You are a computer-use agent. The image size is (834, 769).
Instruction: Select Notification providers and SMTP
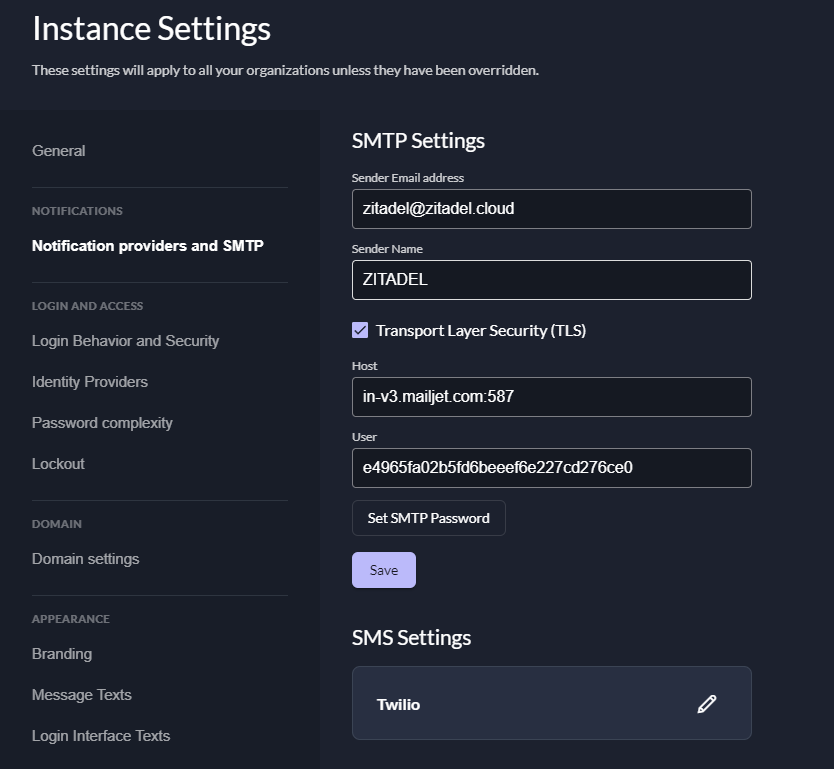148,246
